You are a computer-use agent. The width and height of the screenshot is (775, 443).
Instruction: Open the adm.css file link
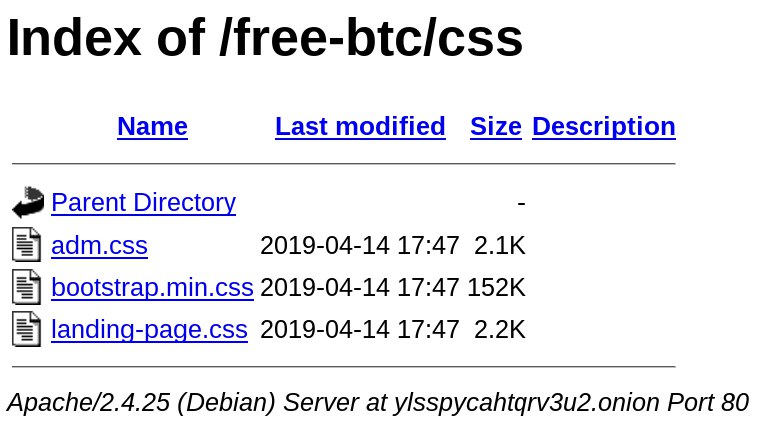[99, 245]
